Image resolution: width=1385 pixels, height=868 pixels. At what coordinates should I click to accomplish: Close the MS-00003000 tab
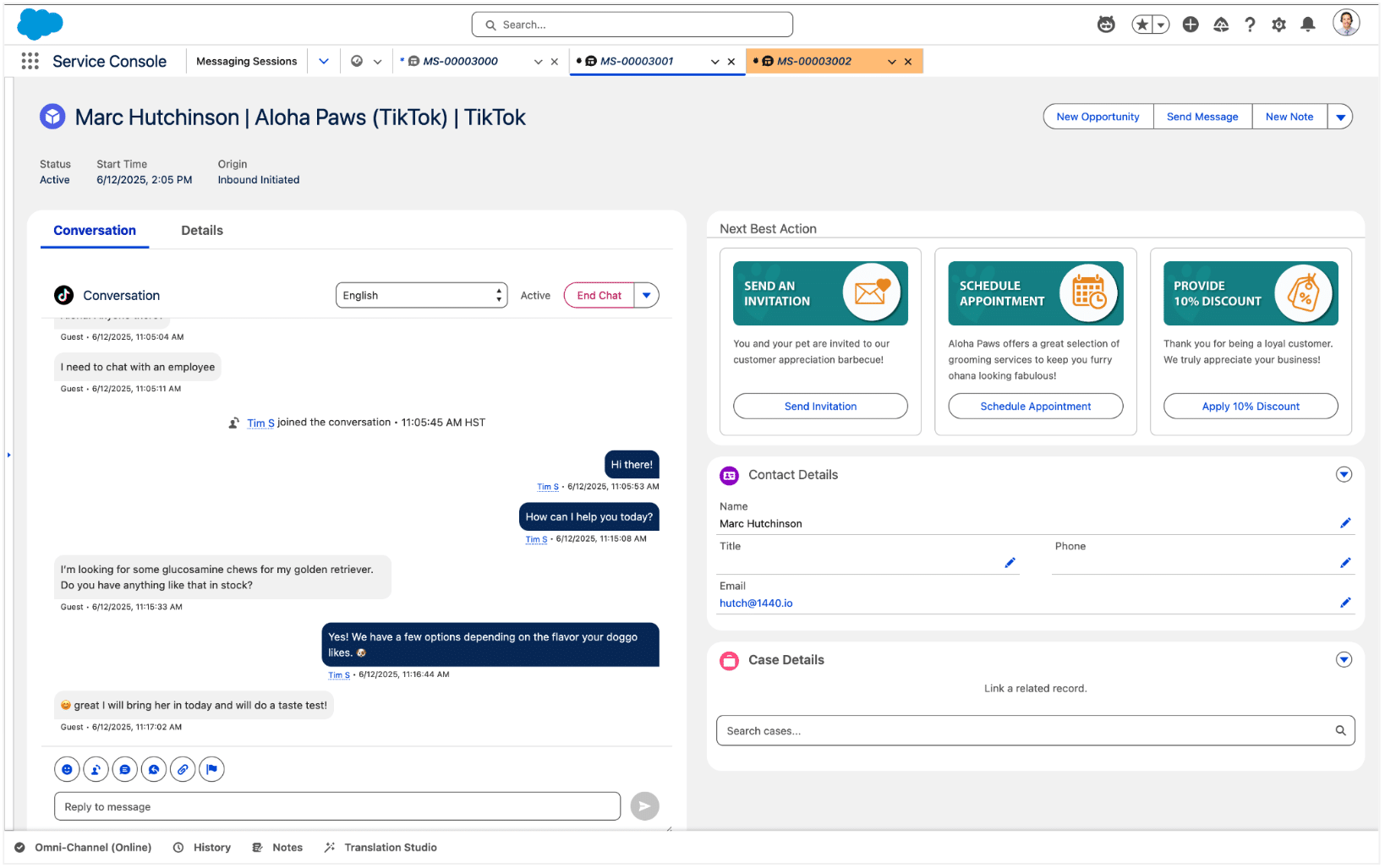[555, 62]
